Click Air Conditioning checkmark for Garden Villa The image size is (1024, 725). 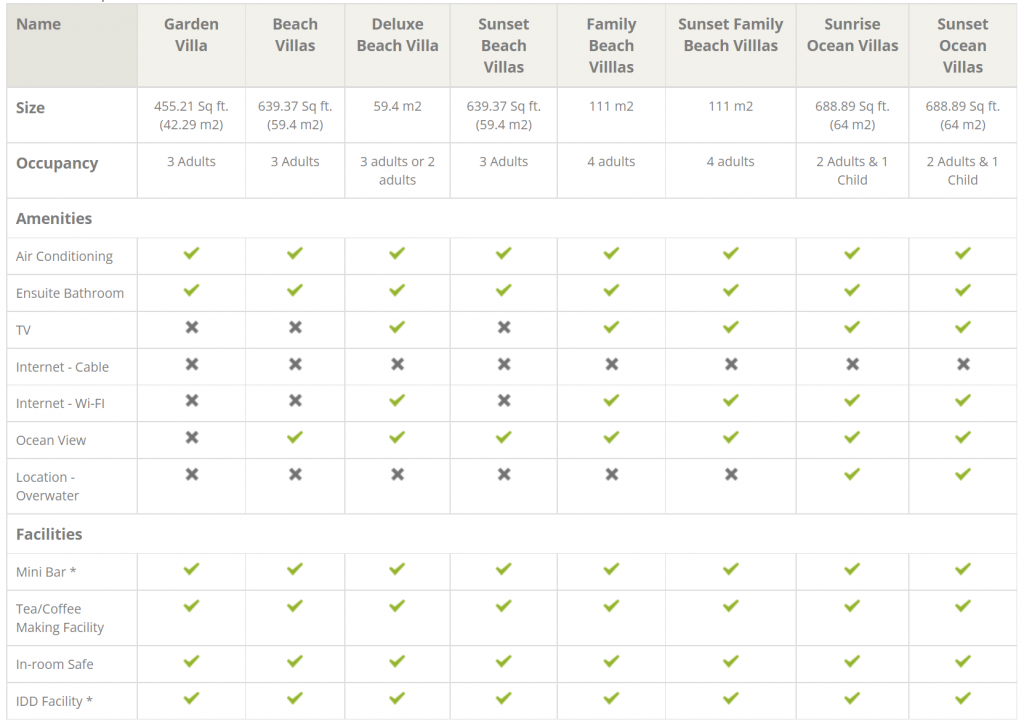point(191,253)
